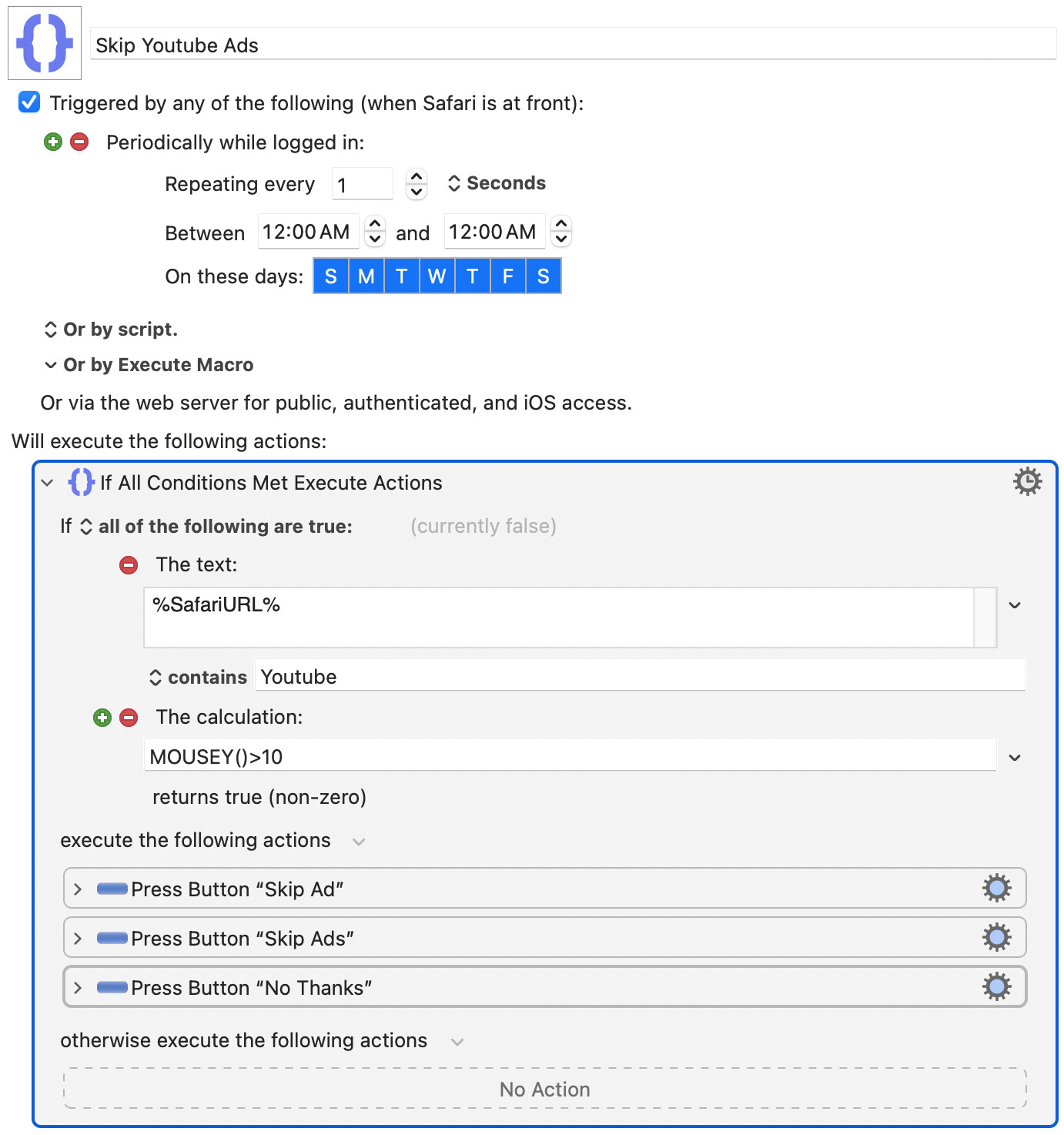Image resolution: width=1064 pixels, height=1135 pixels.
Task: Select the Press Button No Thanks icon
Action: pos(112,987)
